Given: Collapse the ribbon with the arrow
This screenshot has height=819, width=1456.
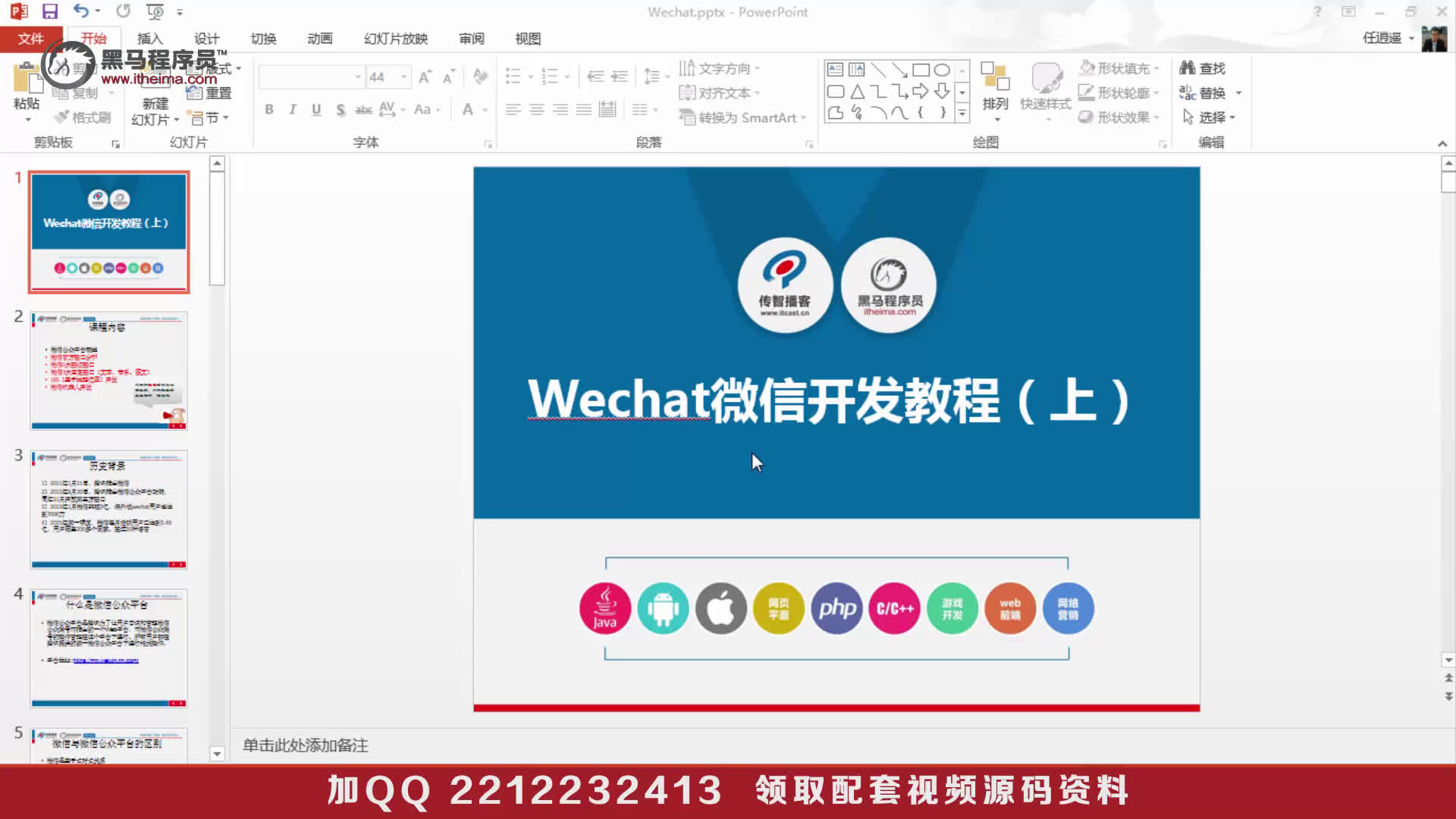Looking at the screenshot, I should (1442, 143).
